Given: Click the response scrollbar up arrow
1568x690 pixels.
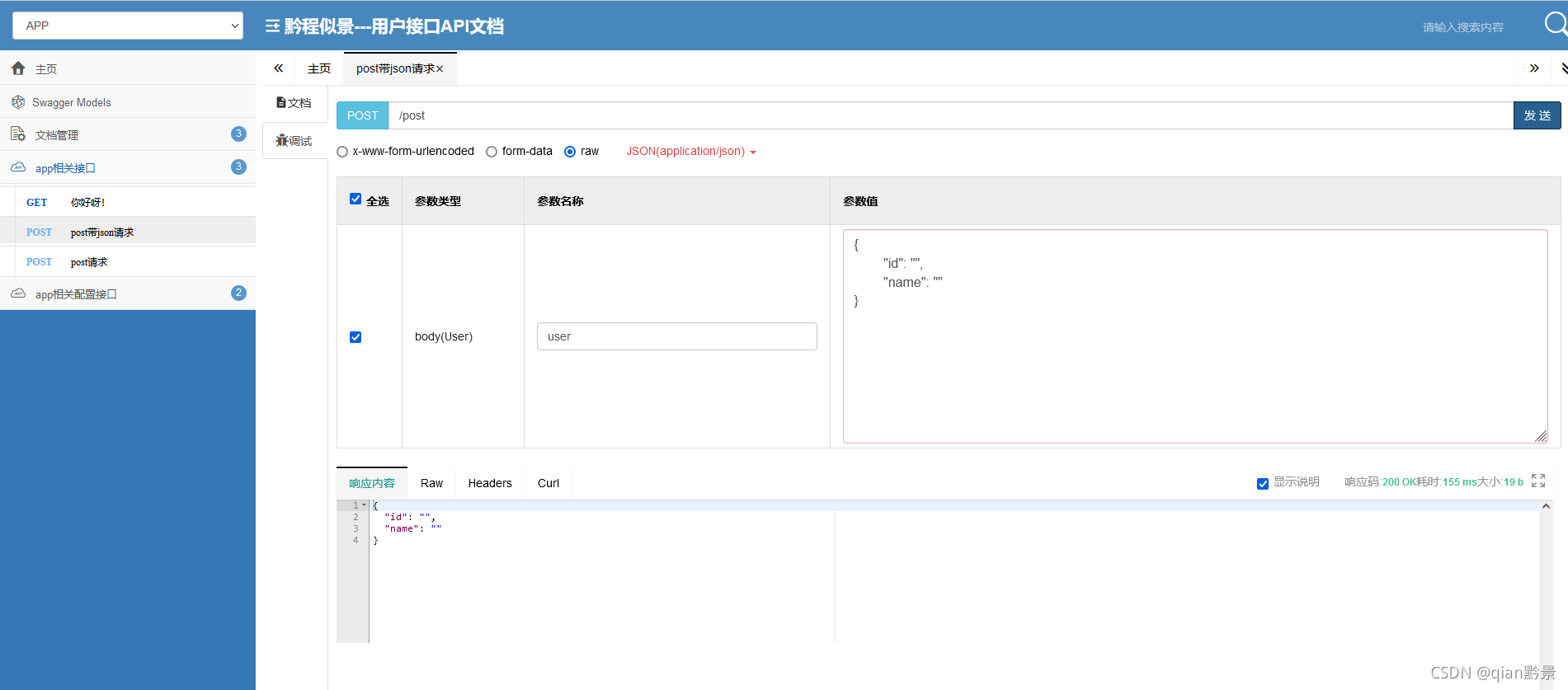Looking at the screenshot, I should pyautogui.click(x=1546, y=506).
